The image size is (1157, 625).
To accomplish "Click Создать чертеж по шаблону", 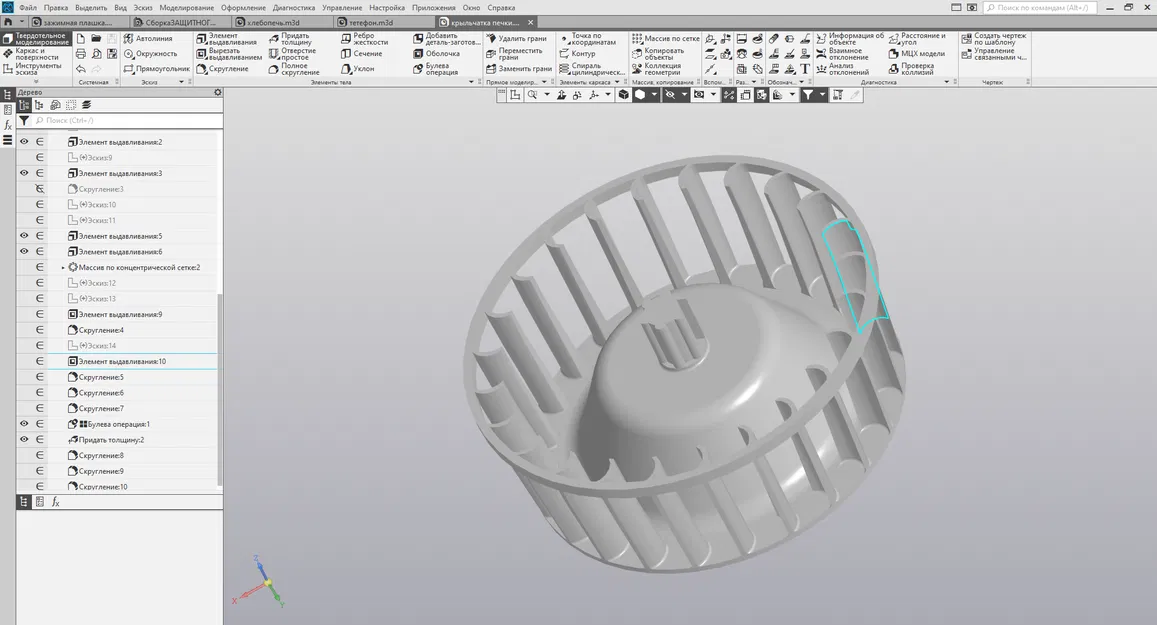I will 994,38.
